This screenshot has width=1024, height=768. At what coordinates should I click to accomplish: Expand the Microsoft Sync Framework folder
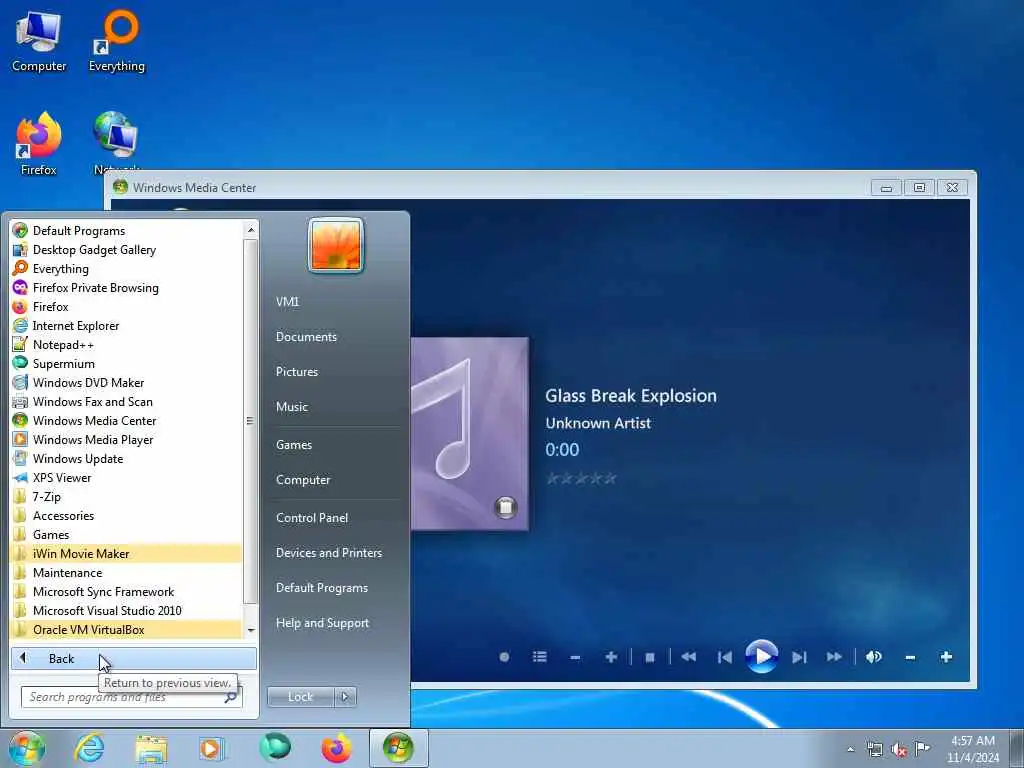pos(127,591)
